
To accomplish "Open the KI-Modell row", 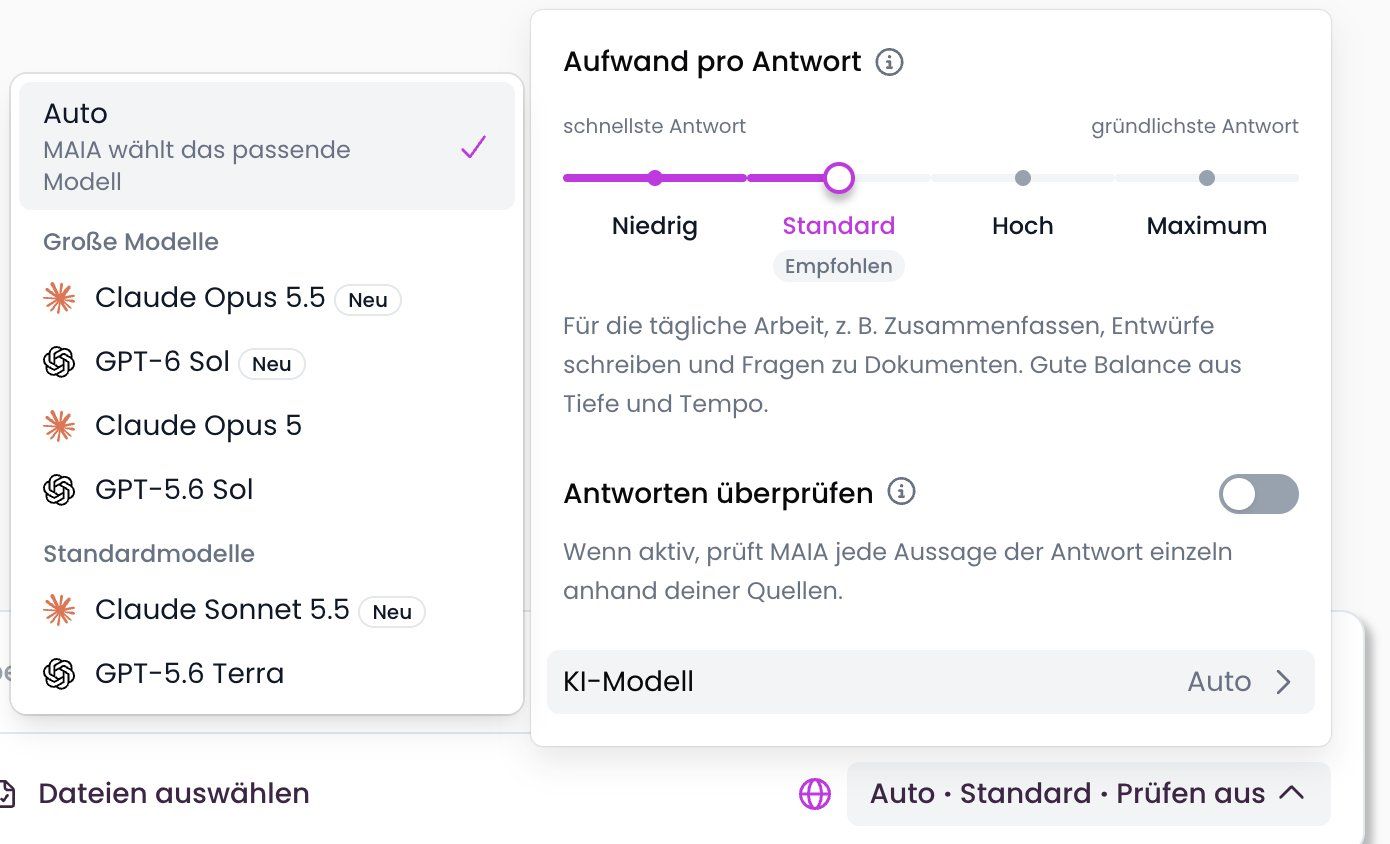I will [x=931, y=682].
